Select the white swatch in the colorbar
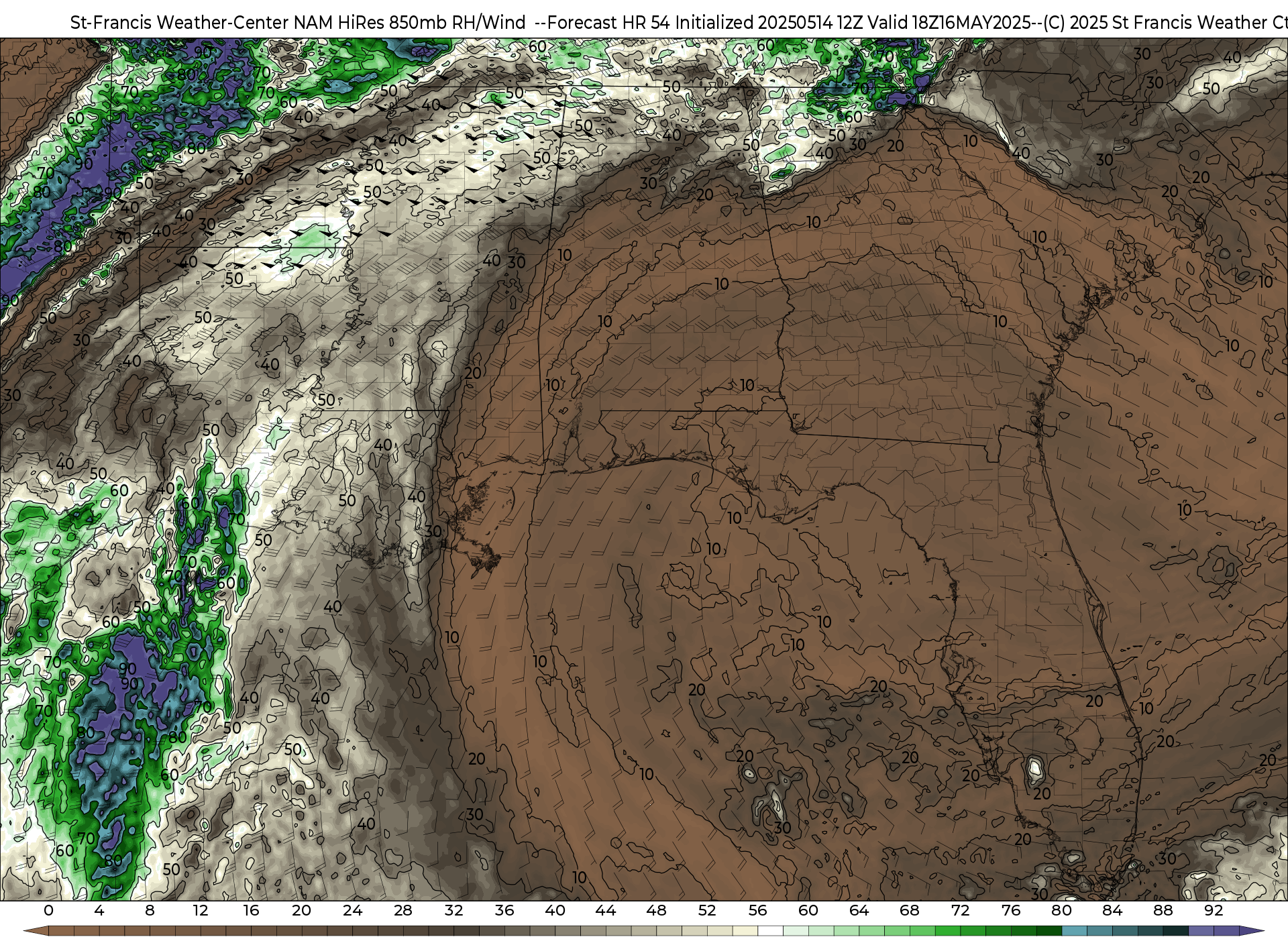The height and width of the screenshot is (939, 1288). click(770, 932)
